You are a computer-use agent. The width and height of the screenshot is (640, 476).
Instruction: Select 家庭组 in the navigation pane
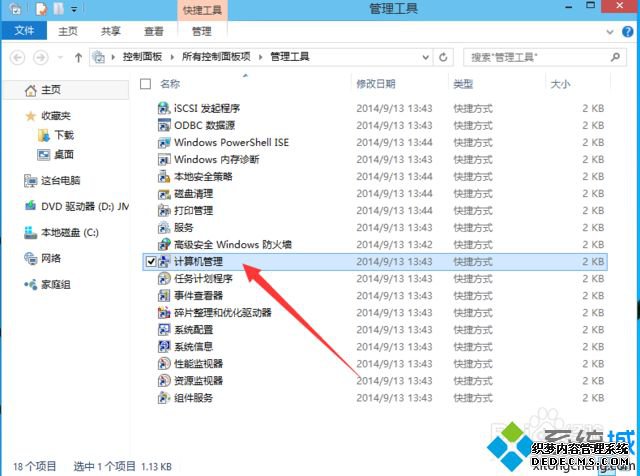point(56,285)
